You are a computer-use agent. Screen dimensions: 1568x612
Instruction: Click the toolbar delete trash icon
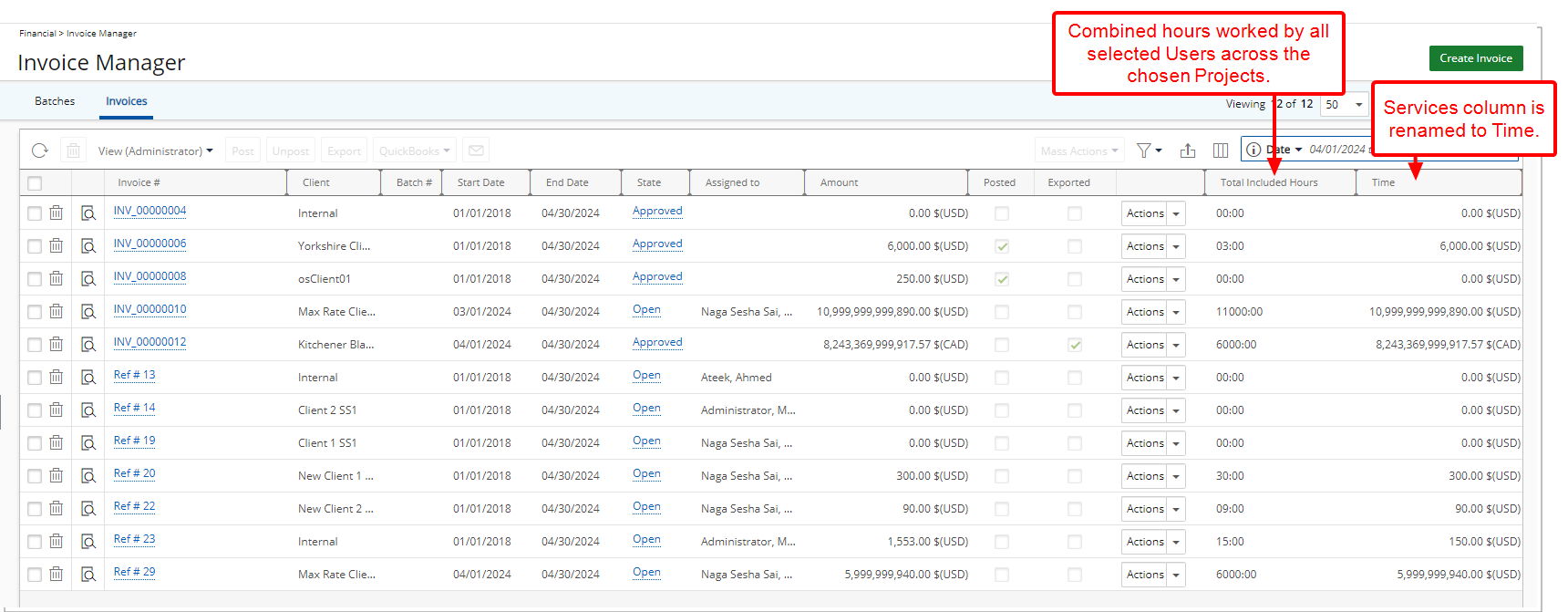pos(74,150)
